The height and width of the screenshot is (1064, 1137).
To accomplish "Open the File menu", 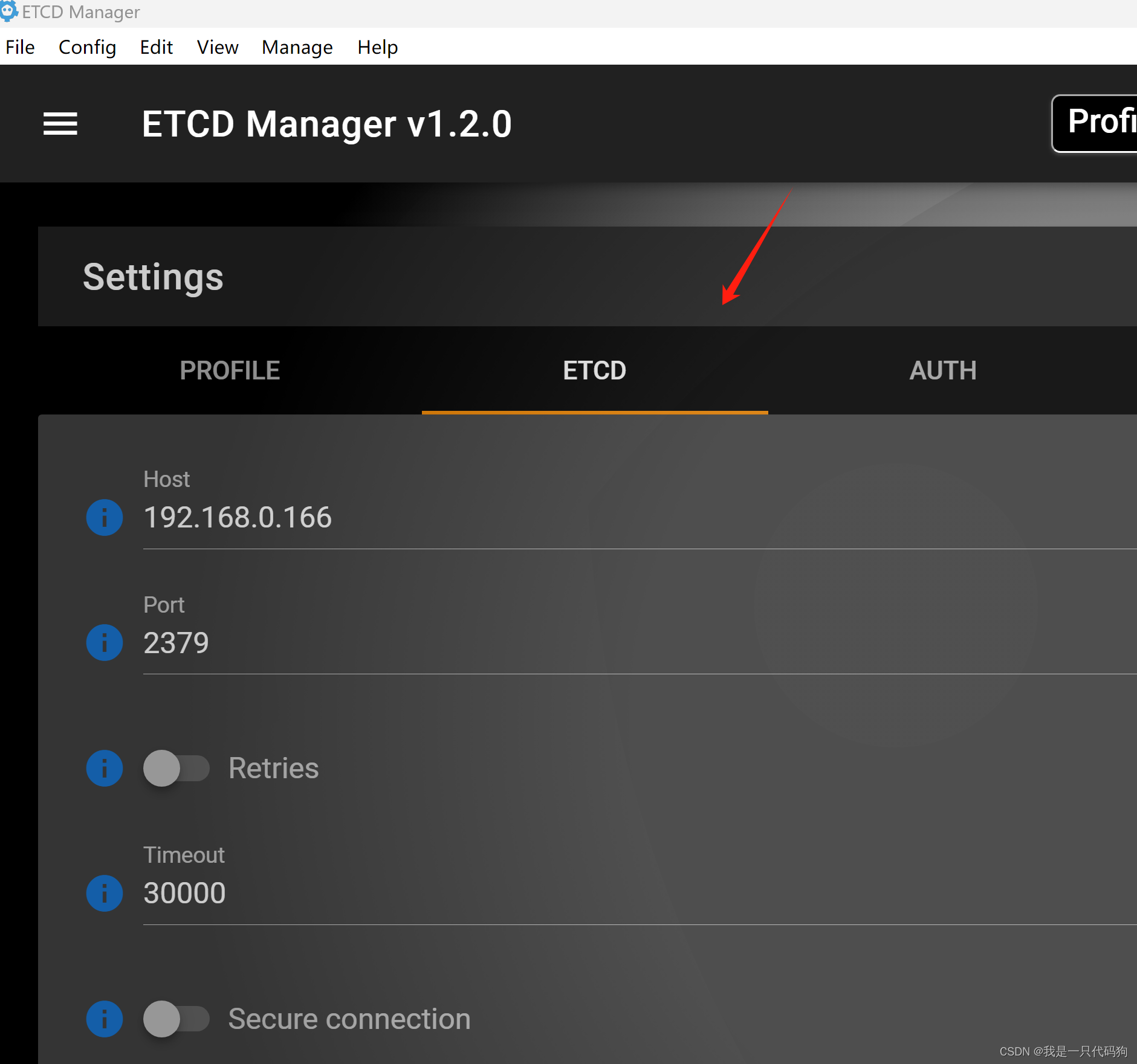I will (x=20, y=47).
